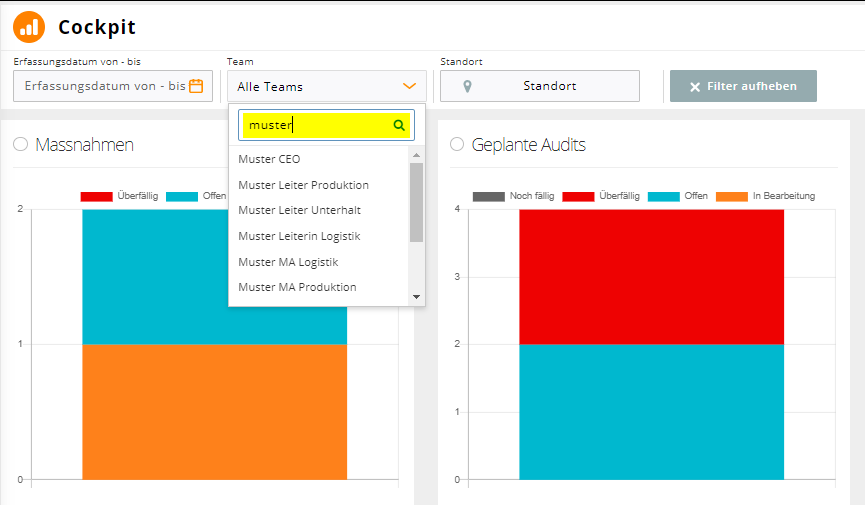Click the dropdown list scroll down arrow

(417, 297)
